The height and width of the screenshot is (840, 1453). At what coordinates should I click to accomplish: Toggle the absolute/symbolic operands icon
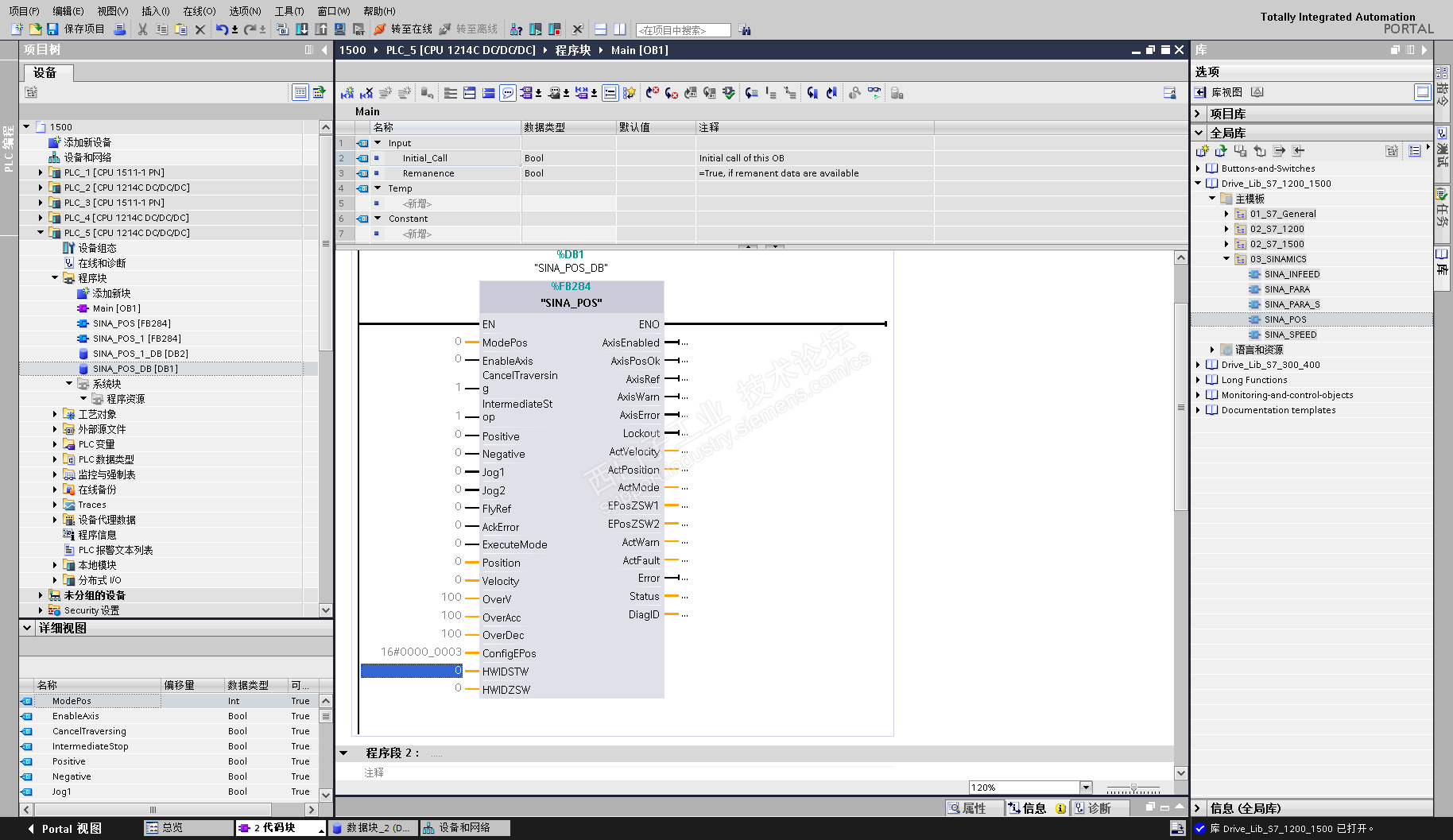point(525,93)
